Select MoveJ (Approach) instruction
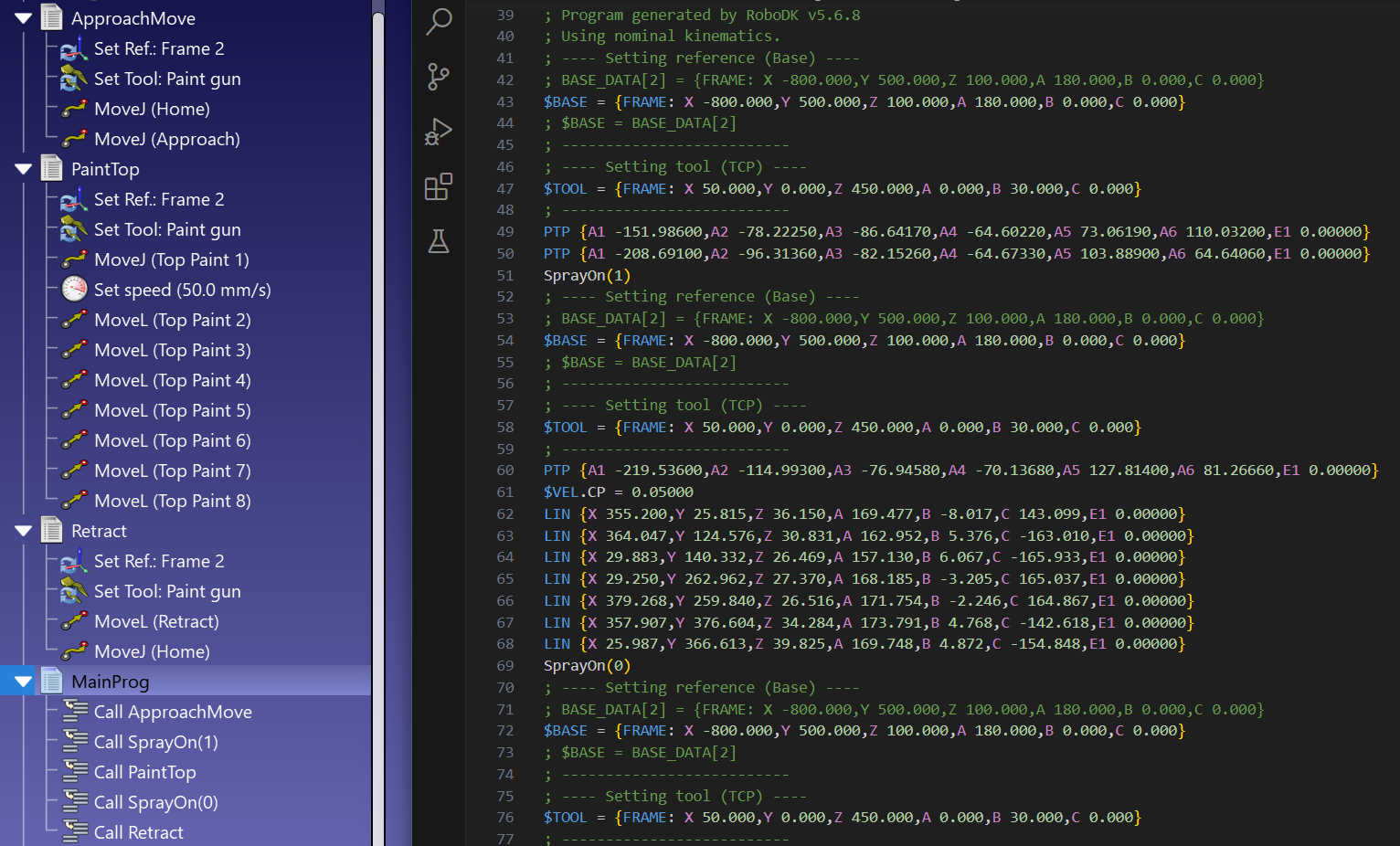 166,139
